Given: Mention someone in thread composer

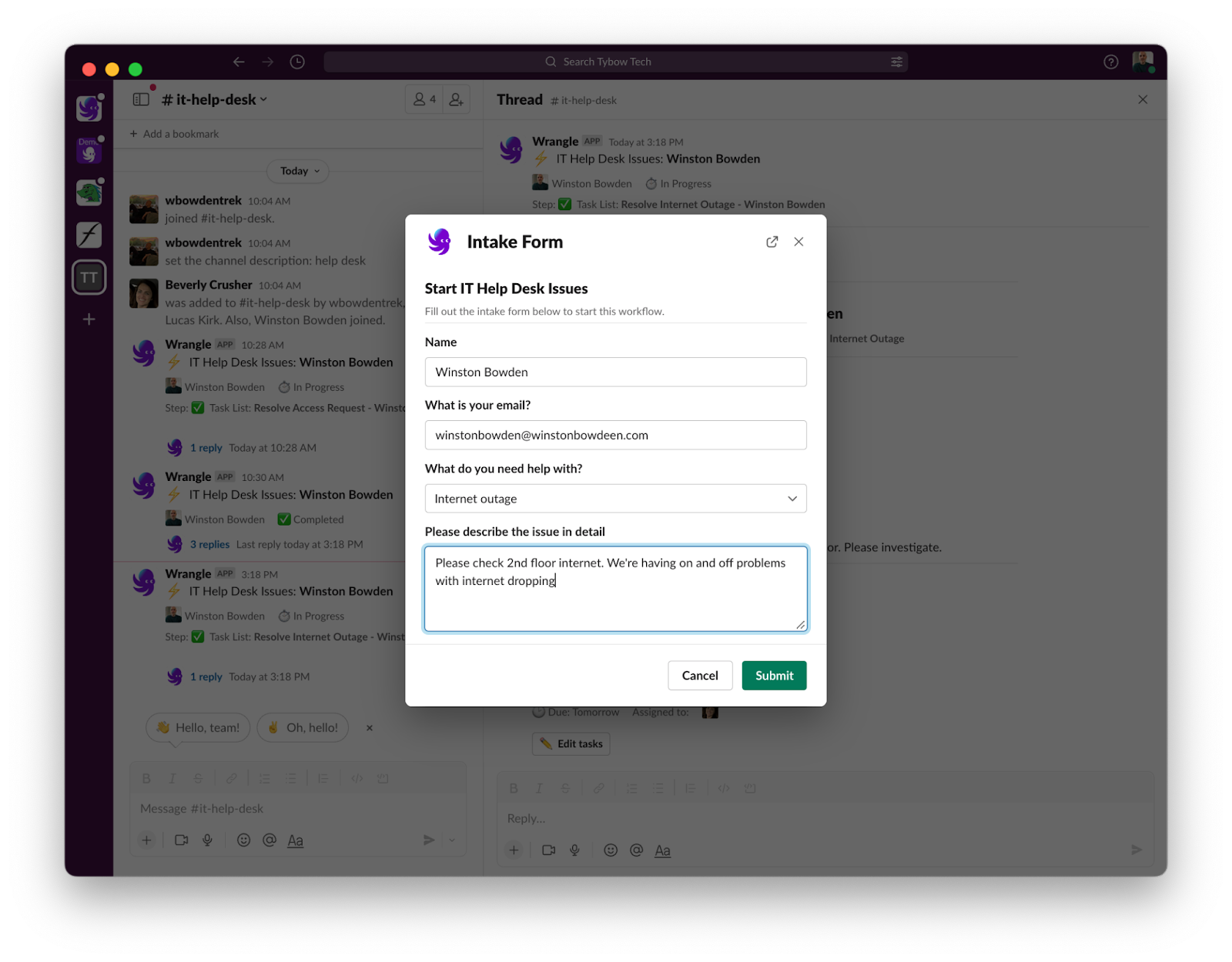Looking at the screenshot, I should pyautogui.click(x=637, y=850).
